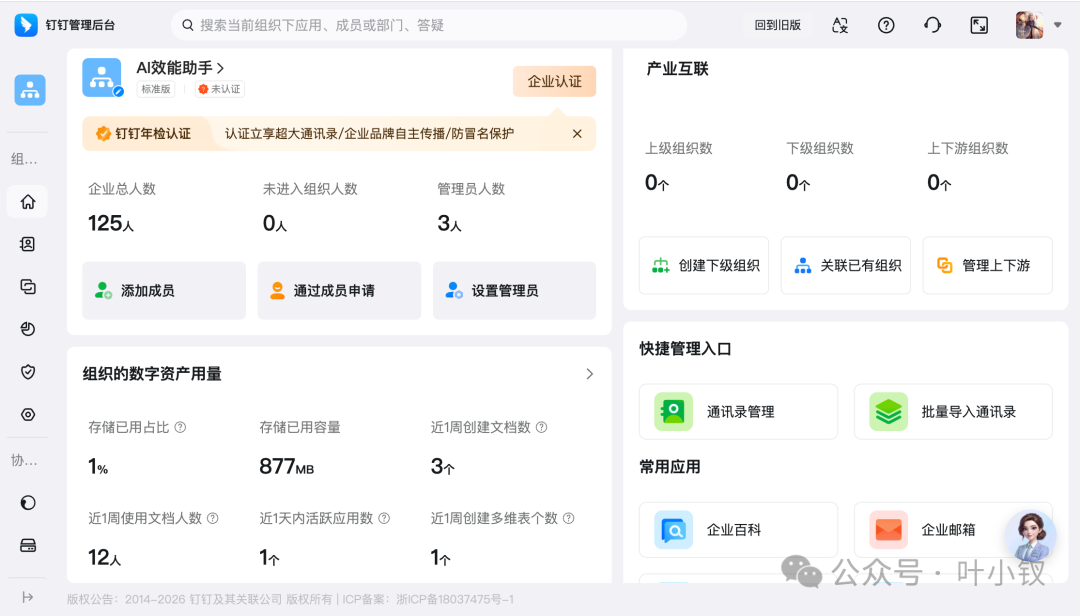Launch the 企业百科 app card

point(738,530)
